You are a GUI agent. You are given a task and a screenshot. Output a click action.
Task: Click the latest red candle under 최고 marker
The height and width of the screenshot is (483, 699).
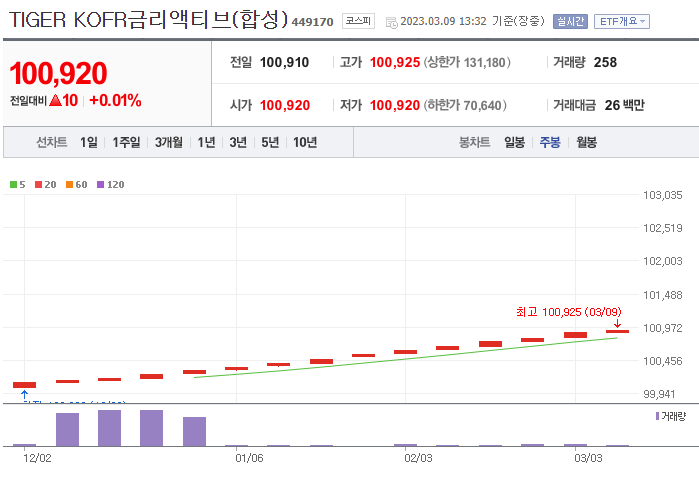tap(617, 331)
